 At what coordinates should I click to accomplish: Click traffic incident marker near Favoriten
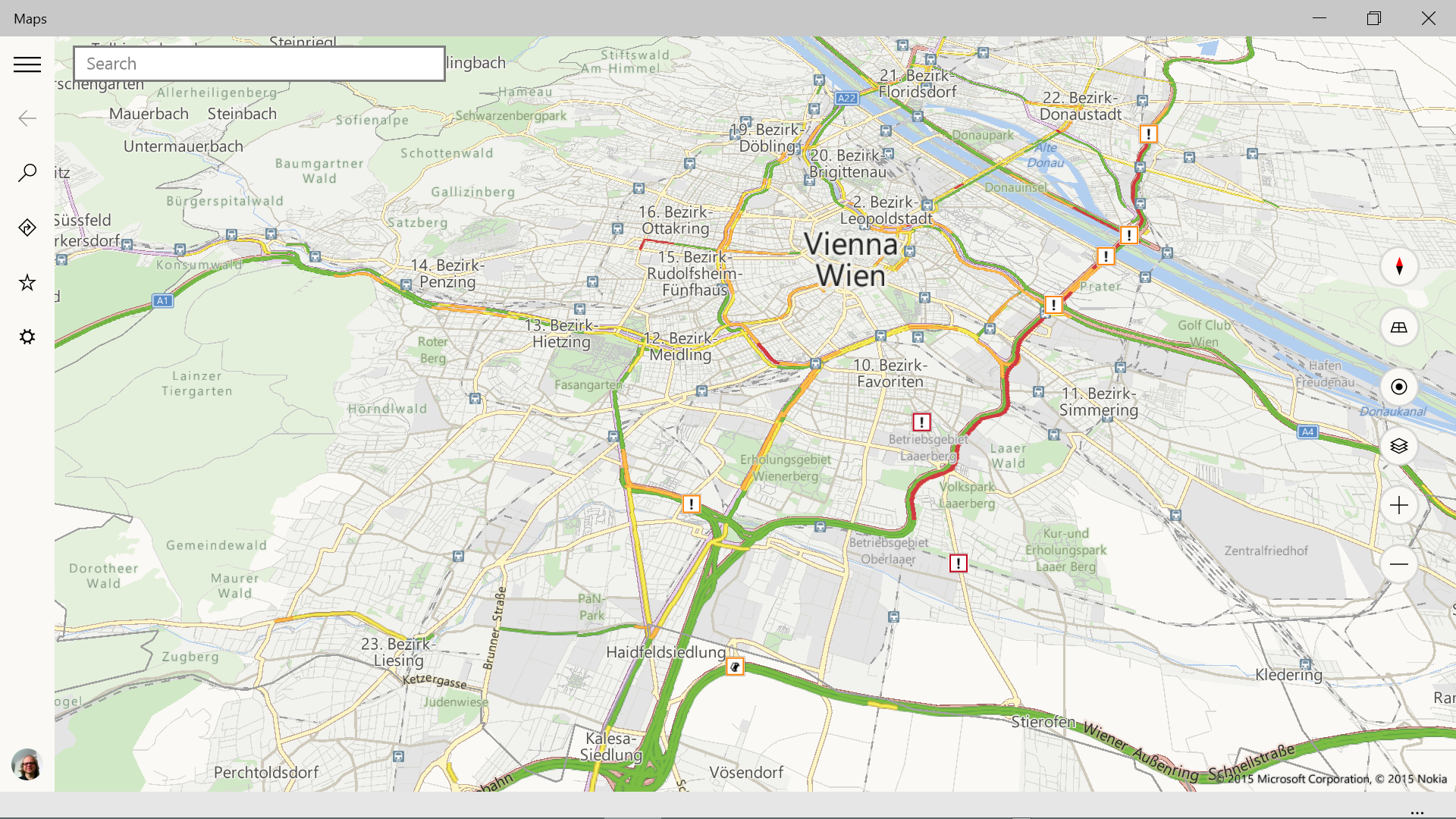921,422
